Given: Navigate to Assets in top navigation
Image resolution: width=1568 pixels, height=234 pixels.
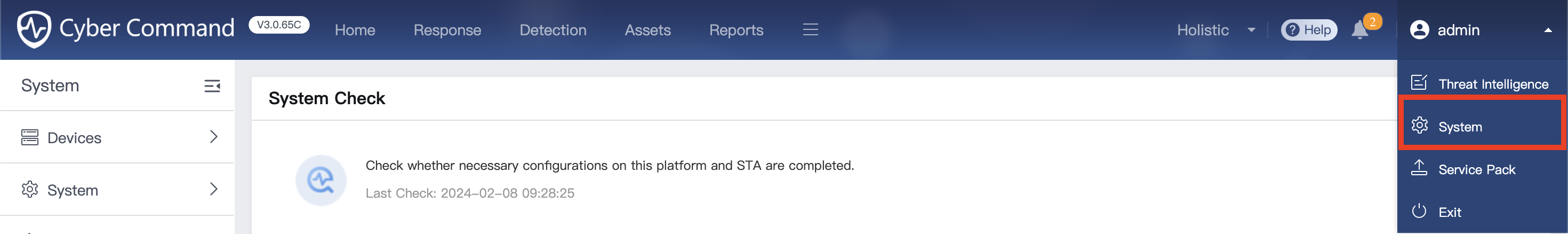Looking at the screenshot, I should point(647,30).
